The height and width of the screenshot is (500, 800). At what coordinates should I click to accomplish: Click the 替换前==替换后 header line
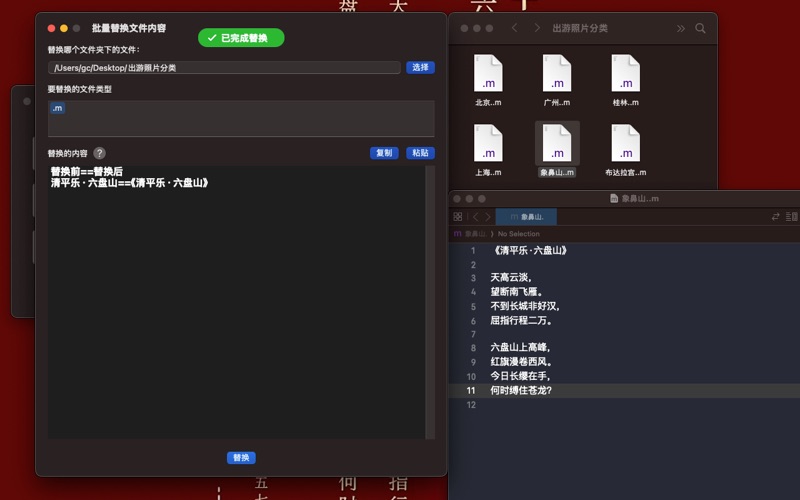(x=87, y=171)
